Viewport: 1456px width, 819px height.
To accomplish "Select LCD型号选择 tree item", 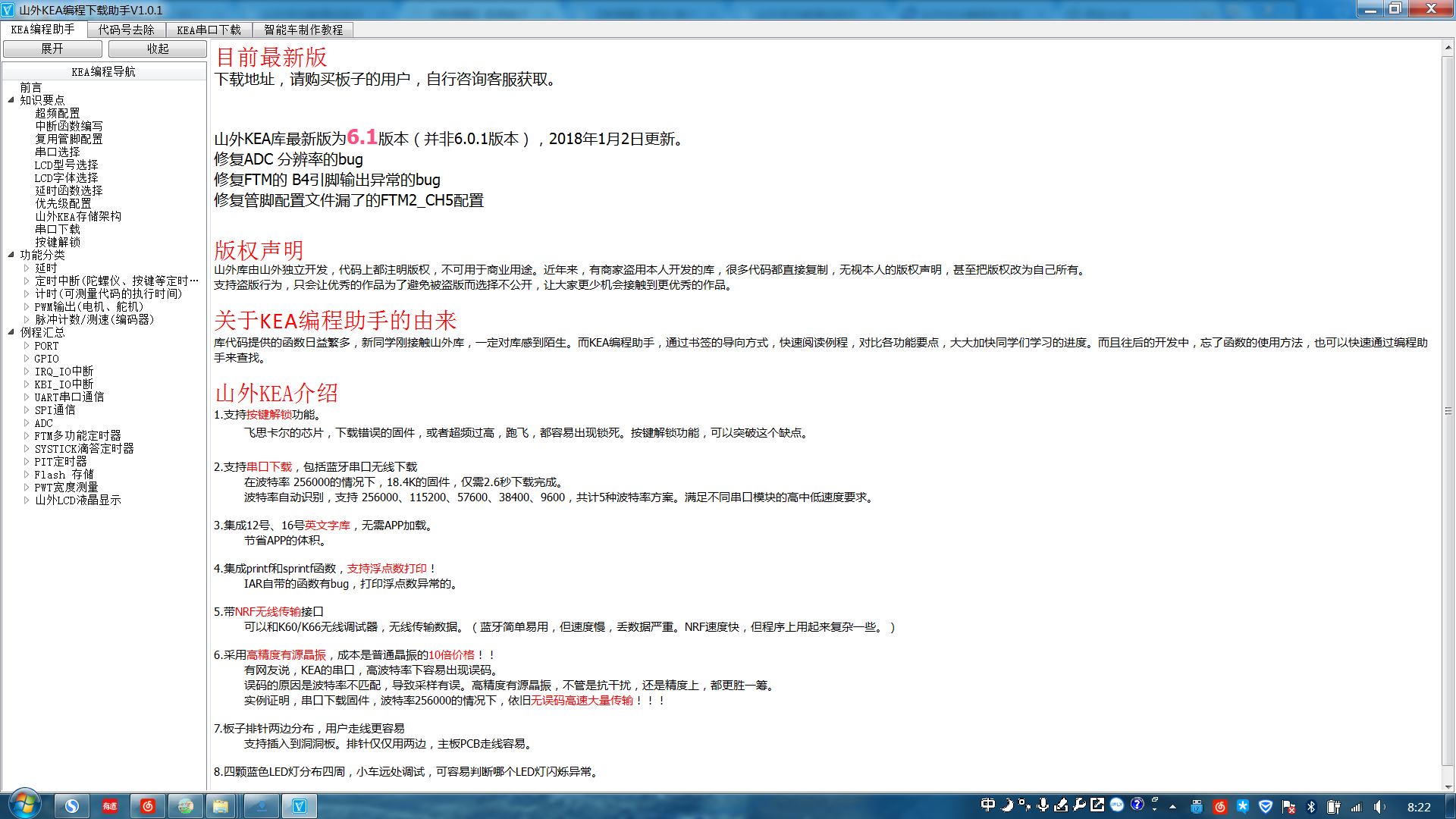I will [66, 165].
